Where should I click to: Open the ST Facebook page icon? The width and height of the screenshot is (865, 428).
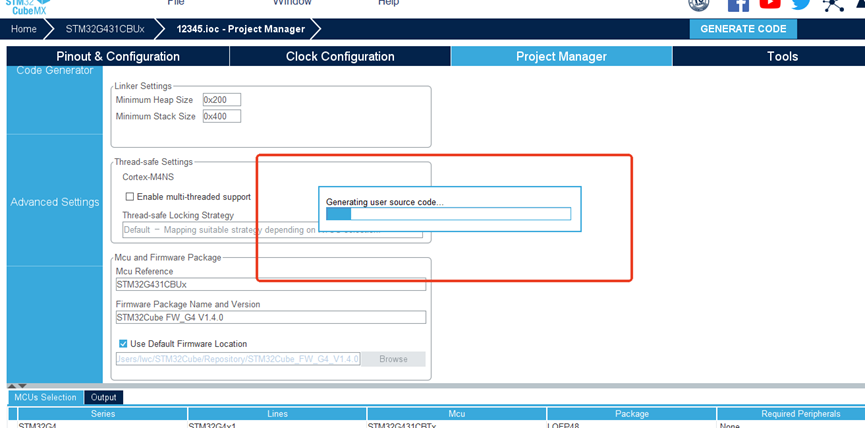tap(738, 5)
